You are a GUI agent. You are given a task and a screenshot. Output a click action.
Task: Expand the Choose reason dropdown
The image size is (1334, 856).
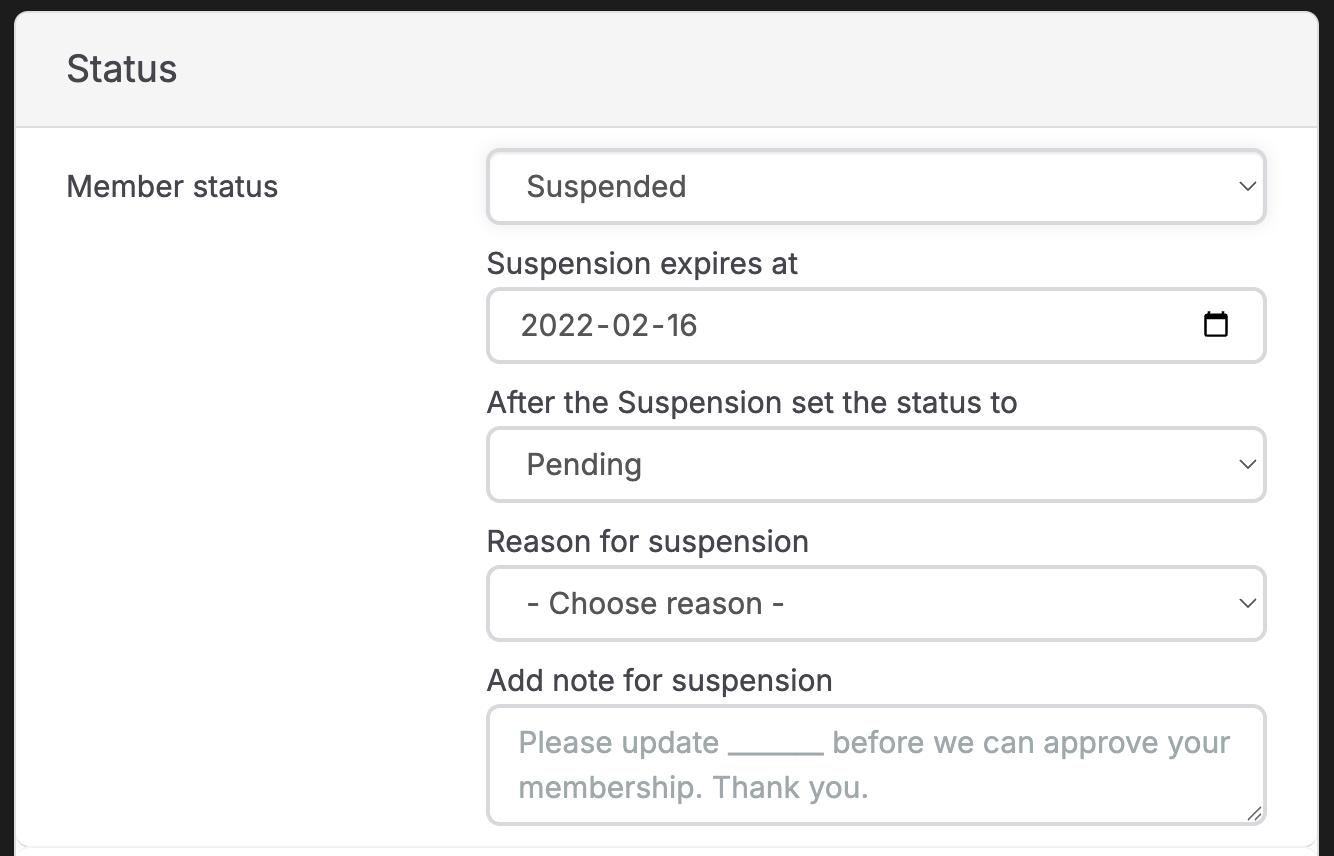875,604
